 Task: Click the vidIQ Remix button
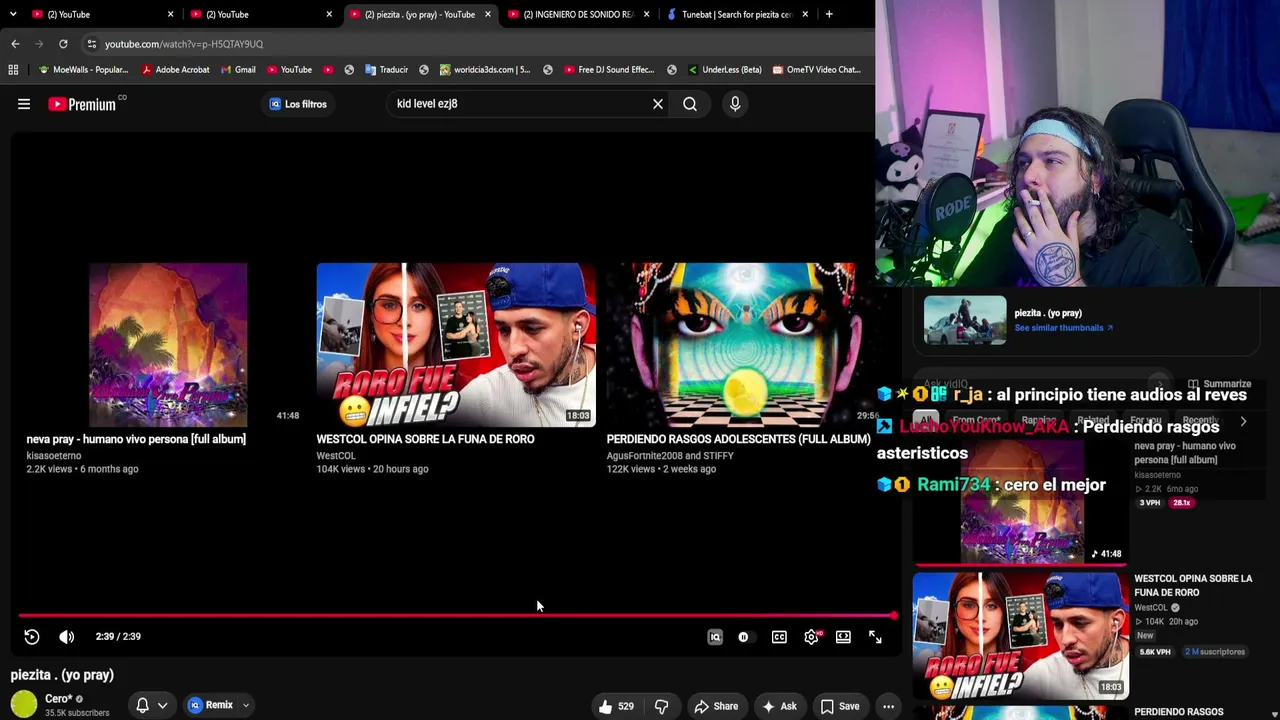[211, 705]
